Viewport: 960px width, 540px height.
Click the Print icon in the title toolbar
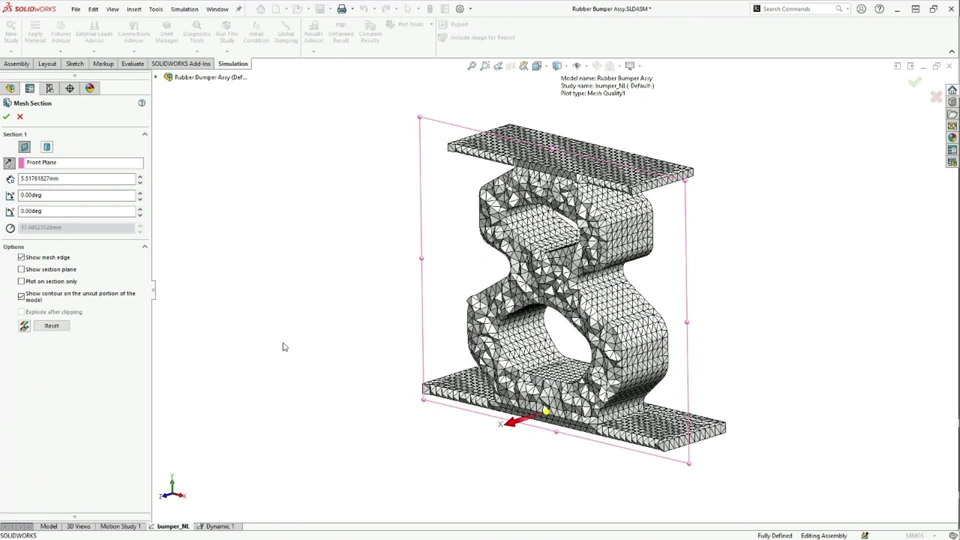pyautogui.click(x=342, y=9)
